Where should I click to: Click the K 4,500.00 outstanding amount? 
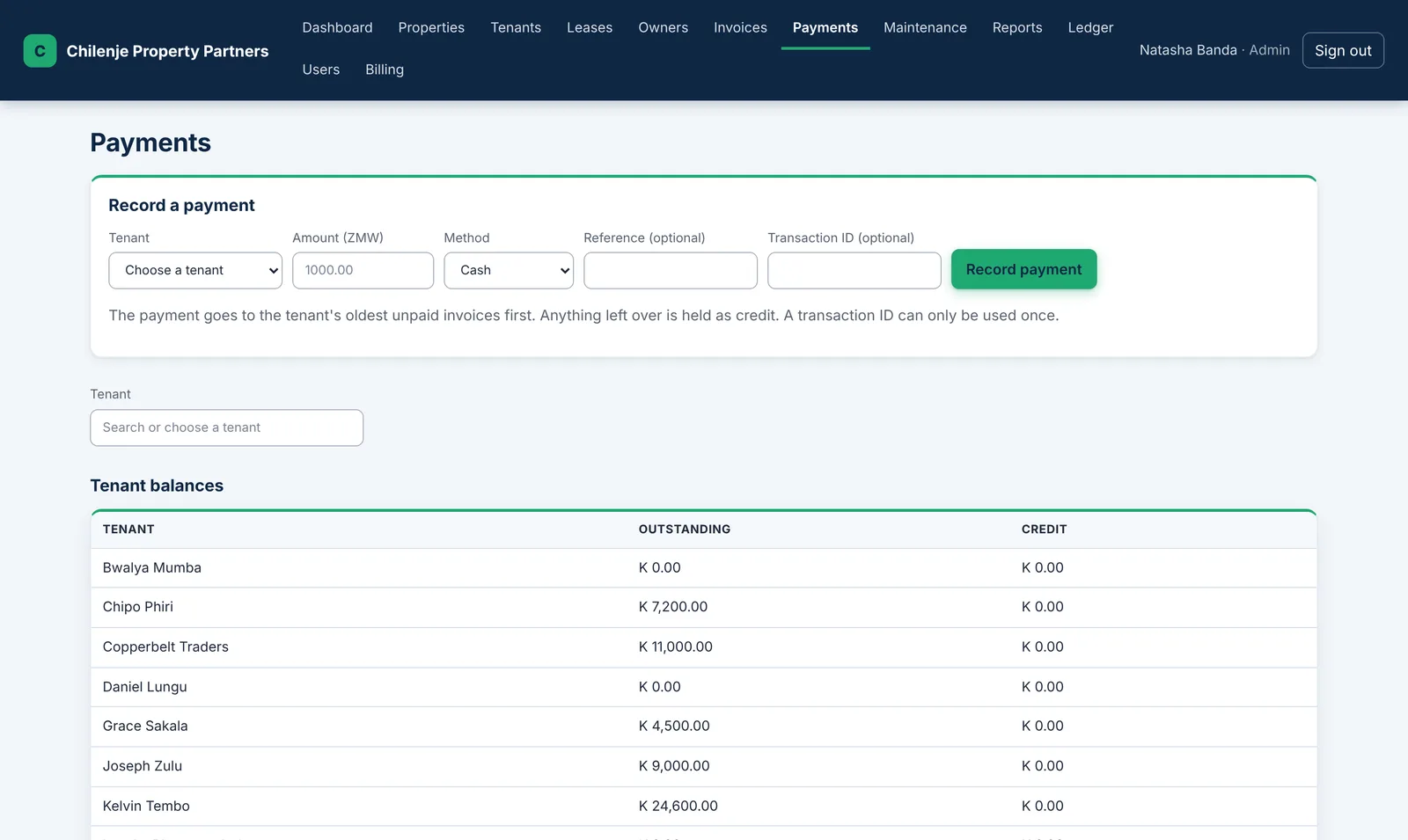(674, 726)
